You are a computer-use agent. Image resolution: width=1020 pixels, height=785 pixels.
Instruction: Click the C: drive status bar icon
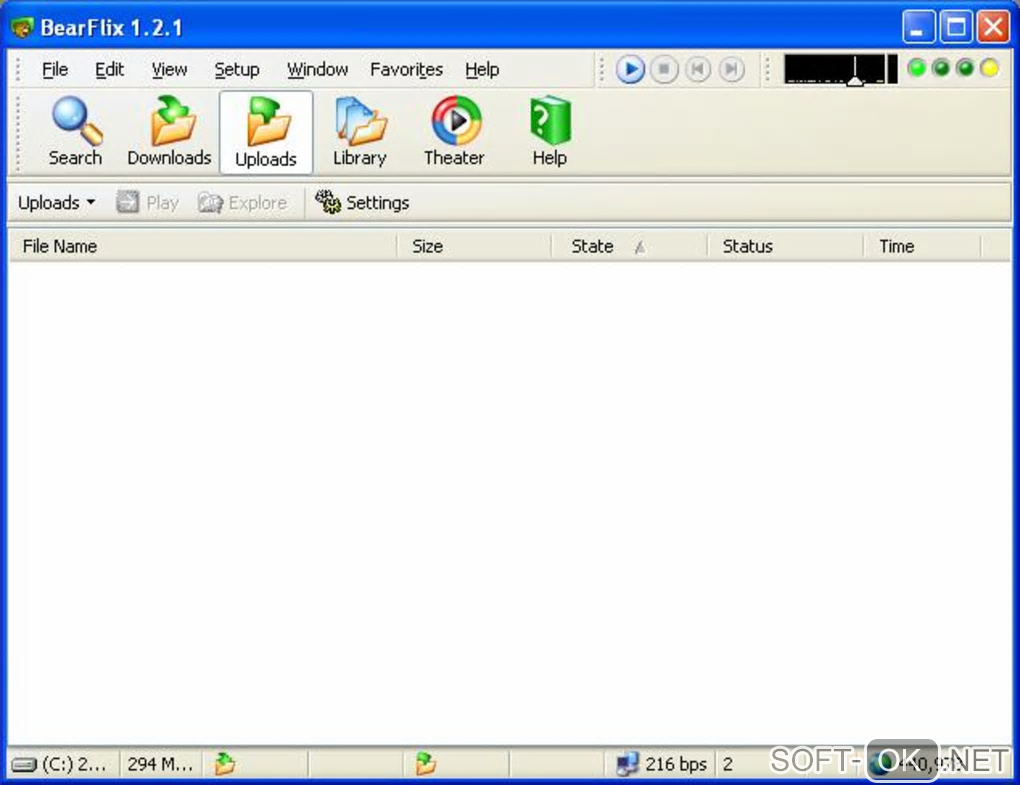(x=24, y=764)
